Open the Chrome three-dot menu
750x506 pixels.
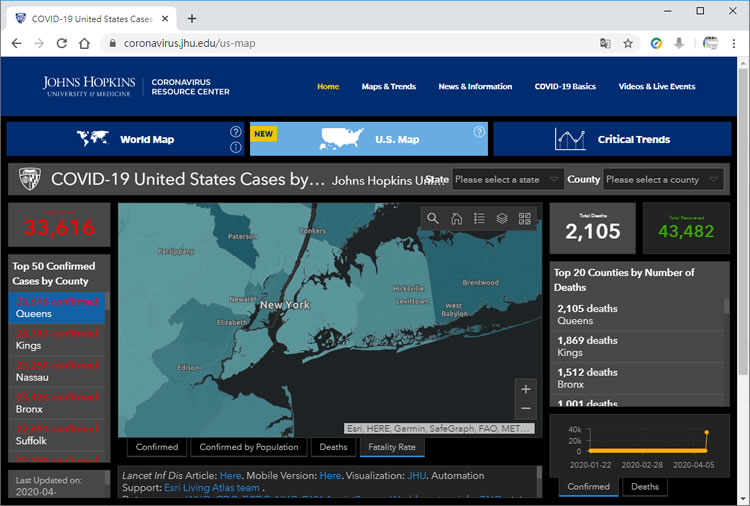tap(734, 44)
